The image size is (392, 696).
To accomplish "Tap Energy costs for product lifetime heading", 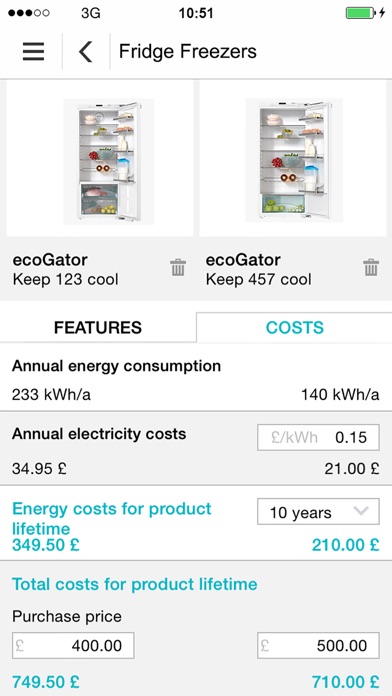I will tap(112, 518).
